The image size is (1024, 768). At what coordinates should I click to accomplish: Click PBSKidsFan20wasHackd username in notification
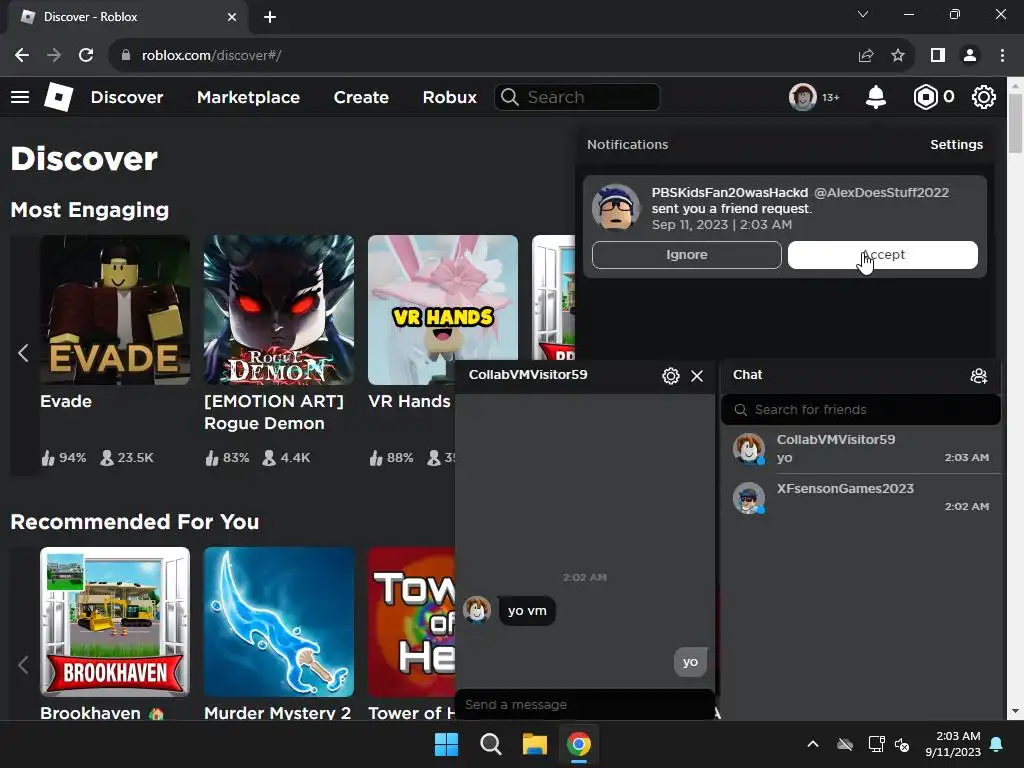click(x=729, y=193)
